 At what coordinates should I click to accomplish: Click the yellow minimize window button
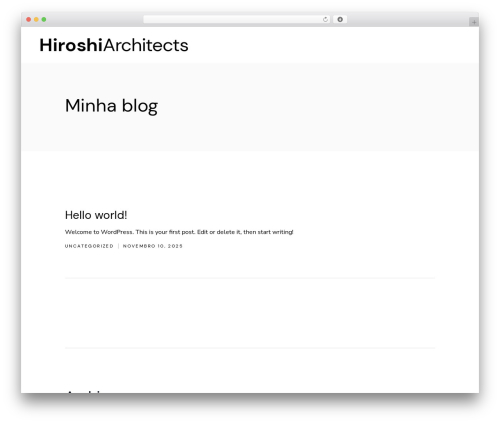click(x=36, y=20)
